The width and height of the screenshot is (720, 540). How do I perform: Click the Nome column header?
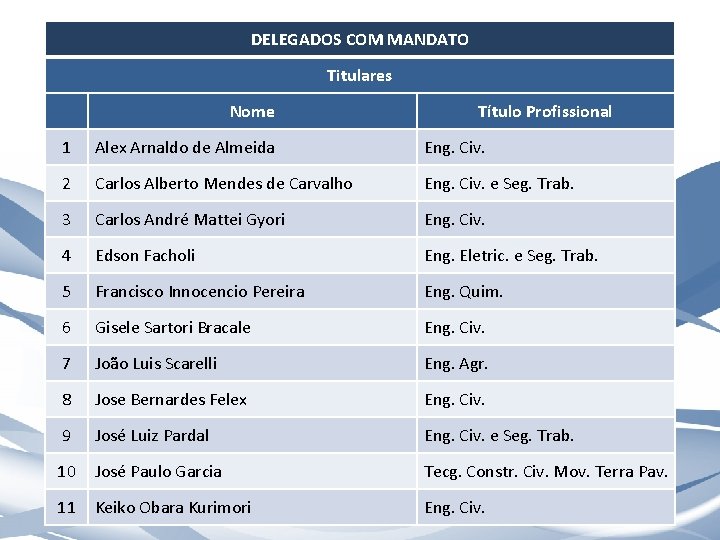[x=252, y=111]
